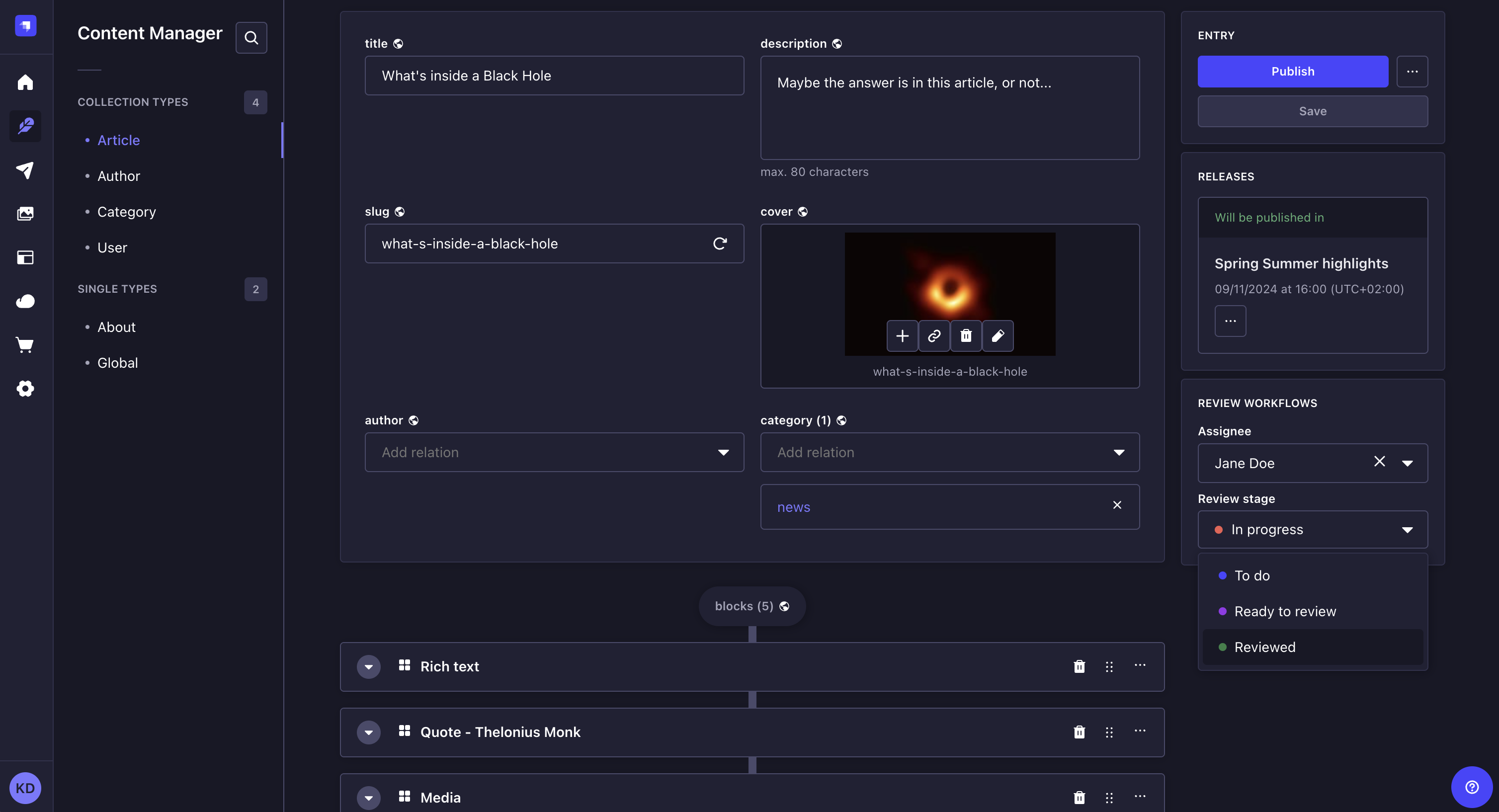Open Releases via the paper plane icon
The image size is (1499, 812).
pos(25,170)
